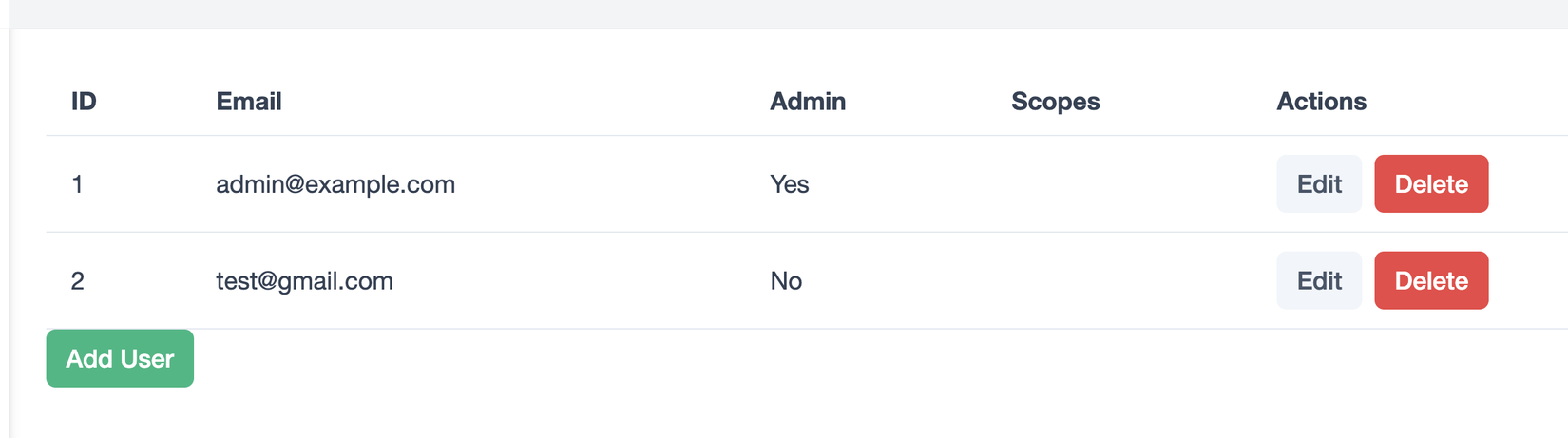1568x438 pixels.
Task: Select the Scopes column header
Action: point(1055,102)
